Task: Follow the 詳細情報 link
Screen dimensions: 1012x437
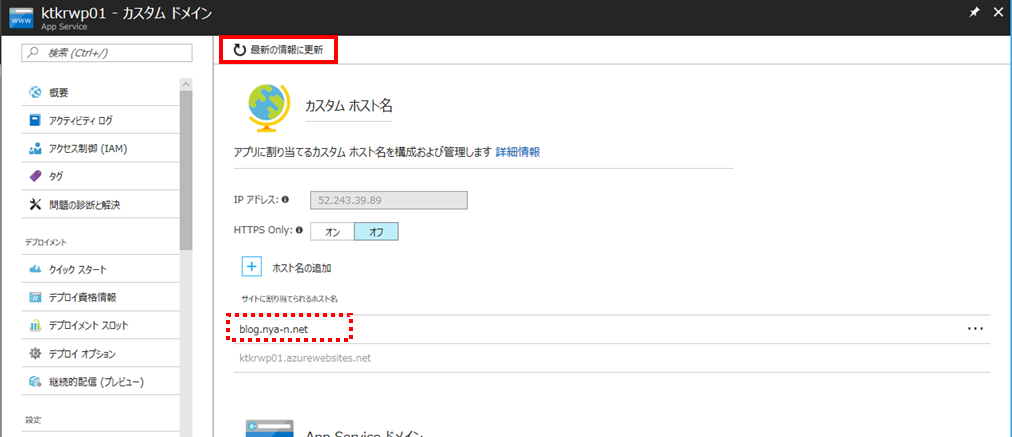Action: point(518,152)
